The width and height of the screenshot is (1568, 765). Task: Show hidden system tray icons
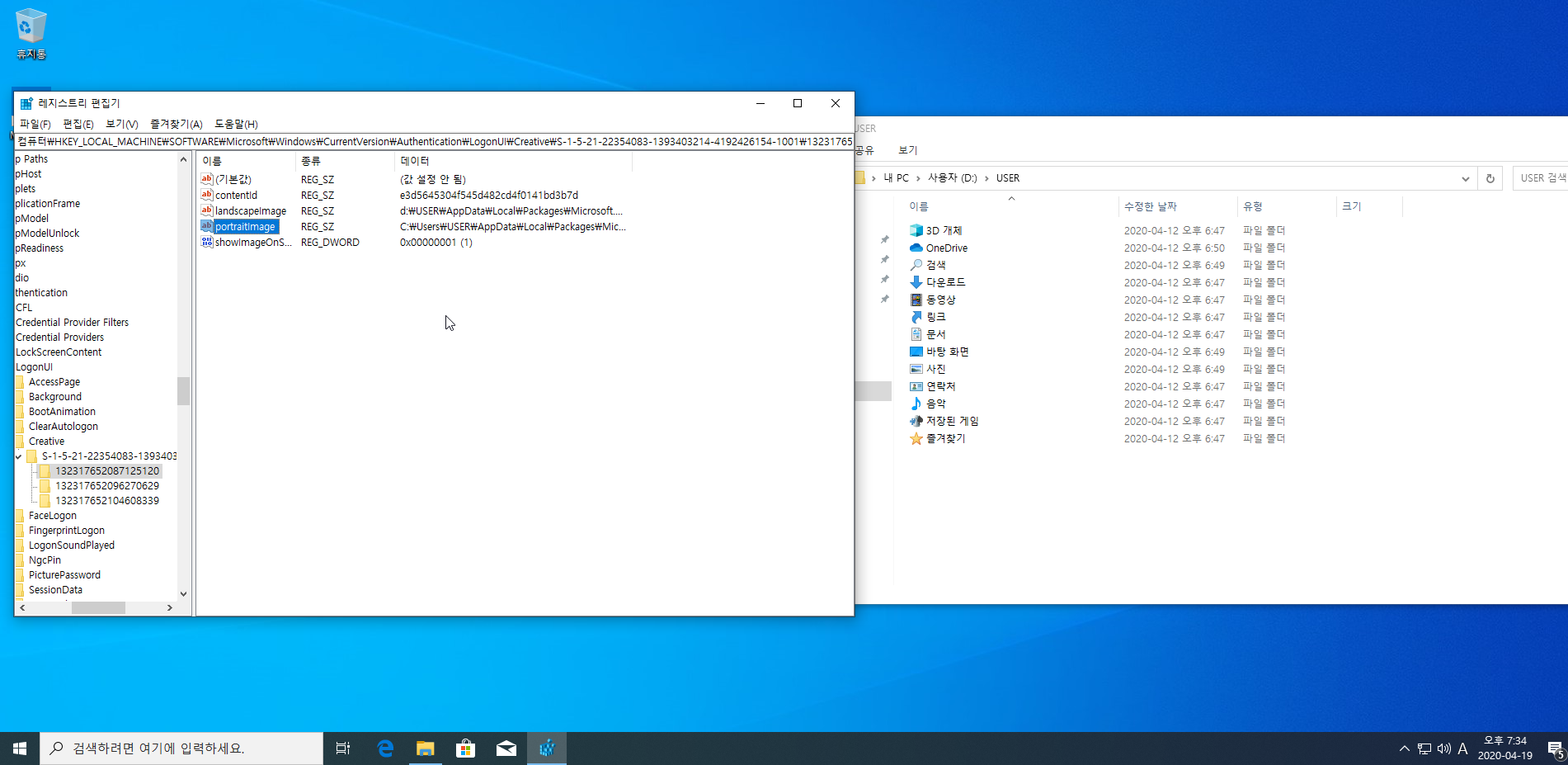pos(1404,748)
